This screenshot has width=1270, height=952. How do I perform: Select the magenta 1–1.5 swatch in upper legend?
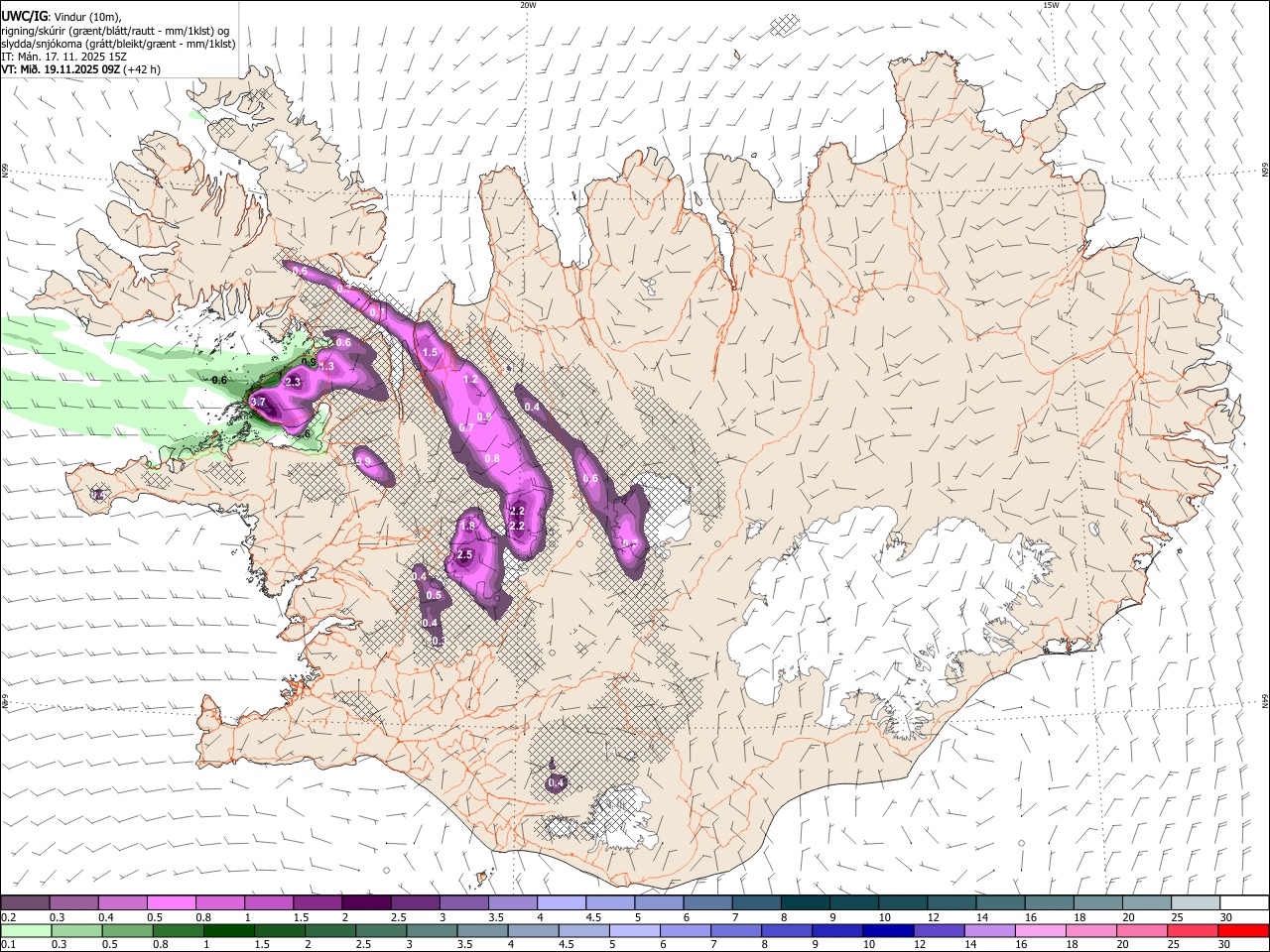(269, 903)
